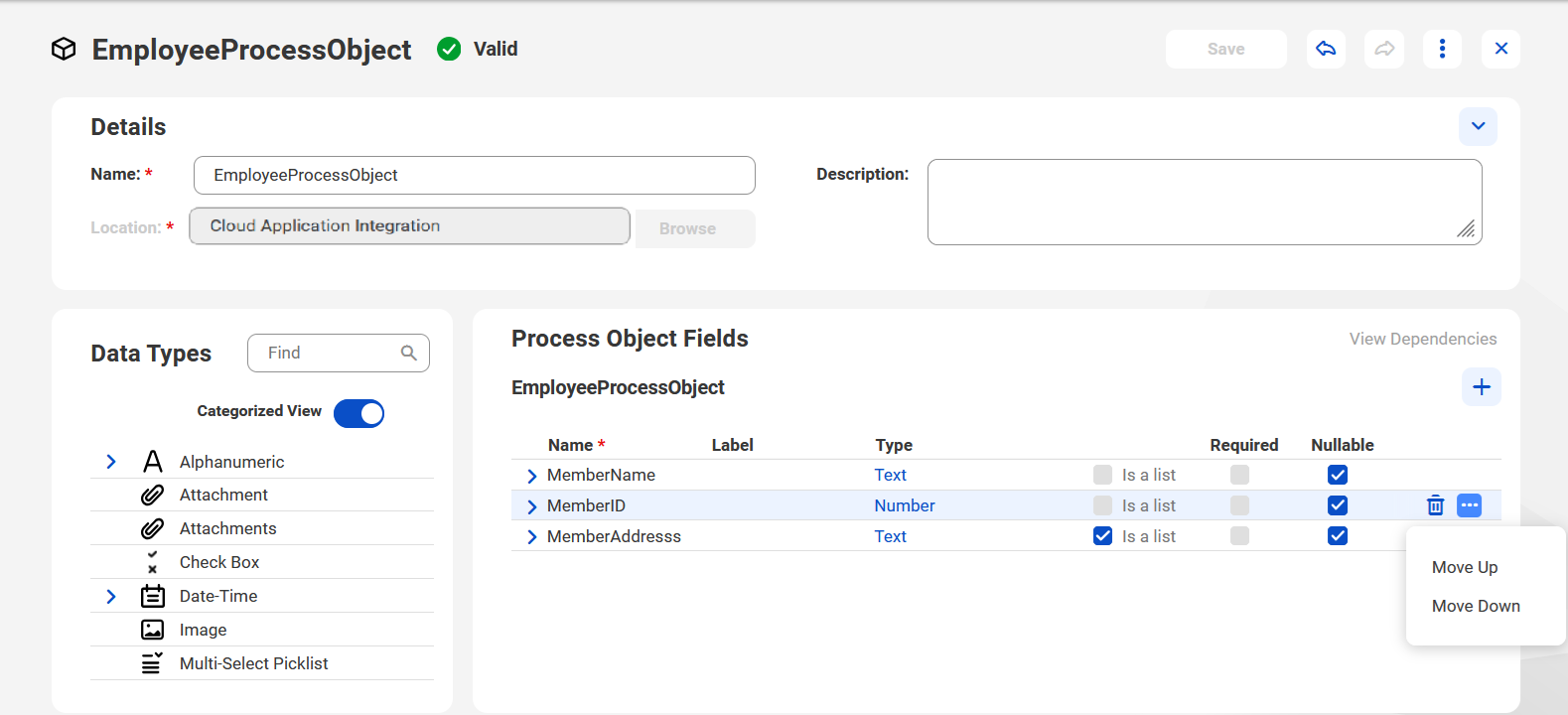Expand the MemberName field row
The width and height of the screenshot is (1568, 715).
[531, 476]
